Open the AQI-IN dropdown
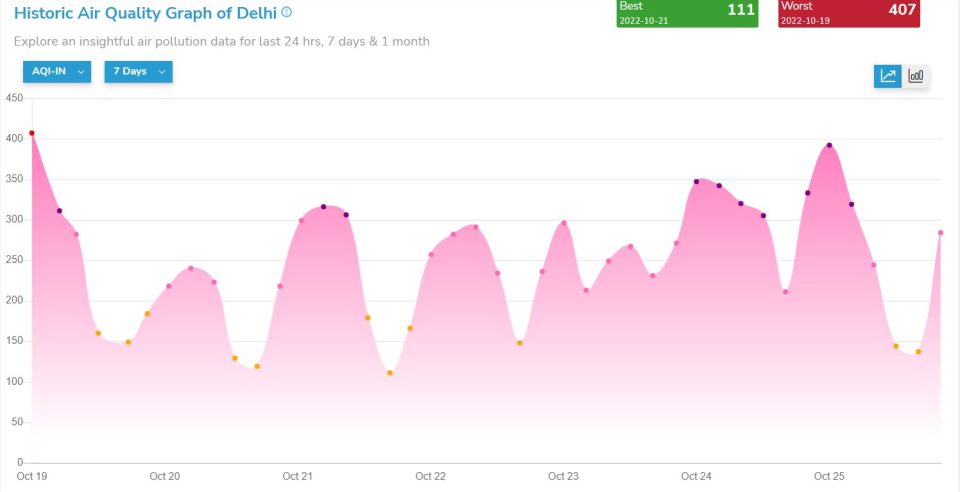Screen dimensions: 960x492 57,72
